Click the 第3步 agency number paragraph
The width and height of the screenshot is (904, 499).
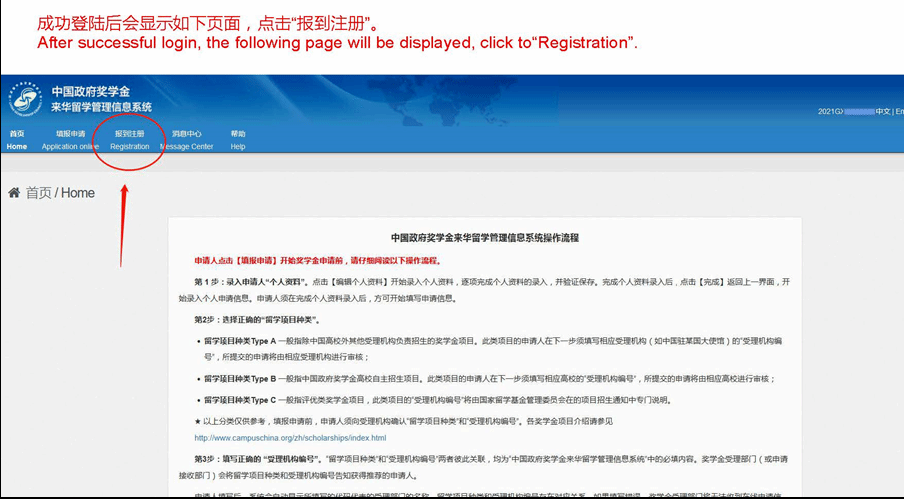pos(491,466)
